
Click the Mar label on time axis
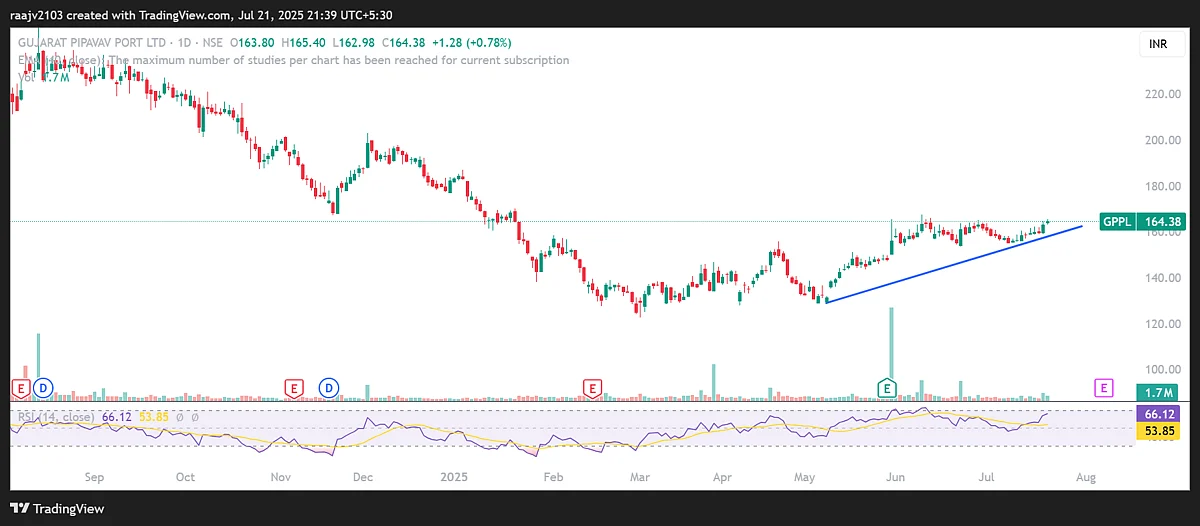coord(639,478)
